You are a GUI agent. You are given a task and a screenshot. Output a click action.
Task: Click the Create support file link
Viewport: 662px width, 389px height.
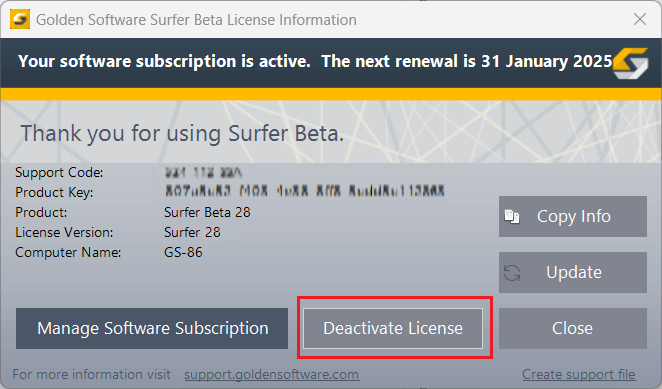point(578,375)
